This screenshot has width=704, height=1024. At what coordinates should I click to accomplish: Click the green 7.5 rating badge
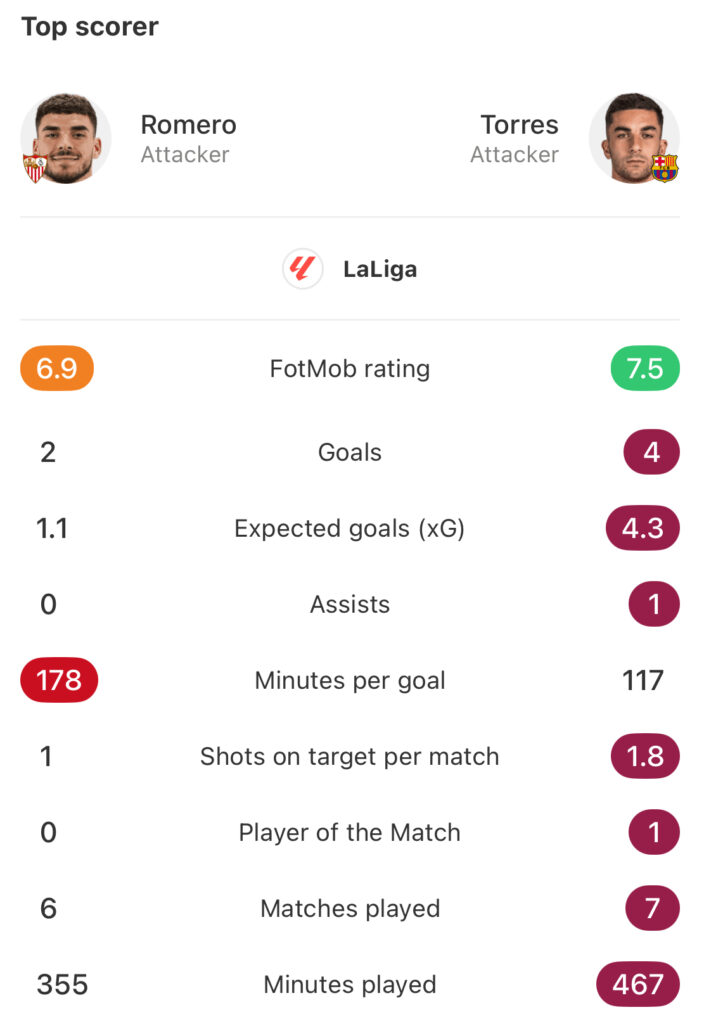[645, 369]
